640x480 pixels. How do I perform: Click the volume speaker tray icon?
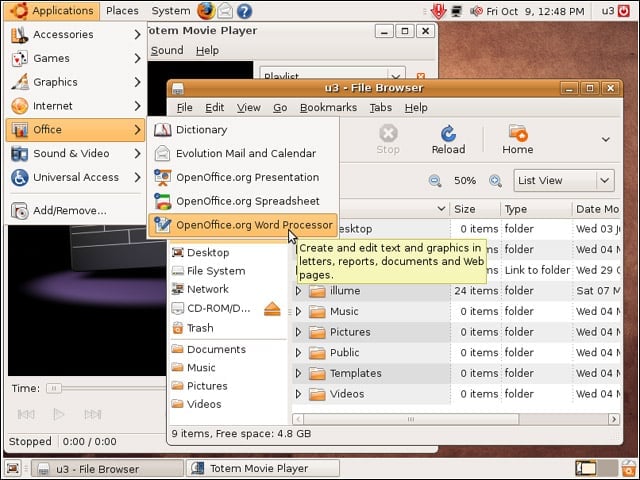click(476, 11)
